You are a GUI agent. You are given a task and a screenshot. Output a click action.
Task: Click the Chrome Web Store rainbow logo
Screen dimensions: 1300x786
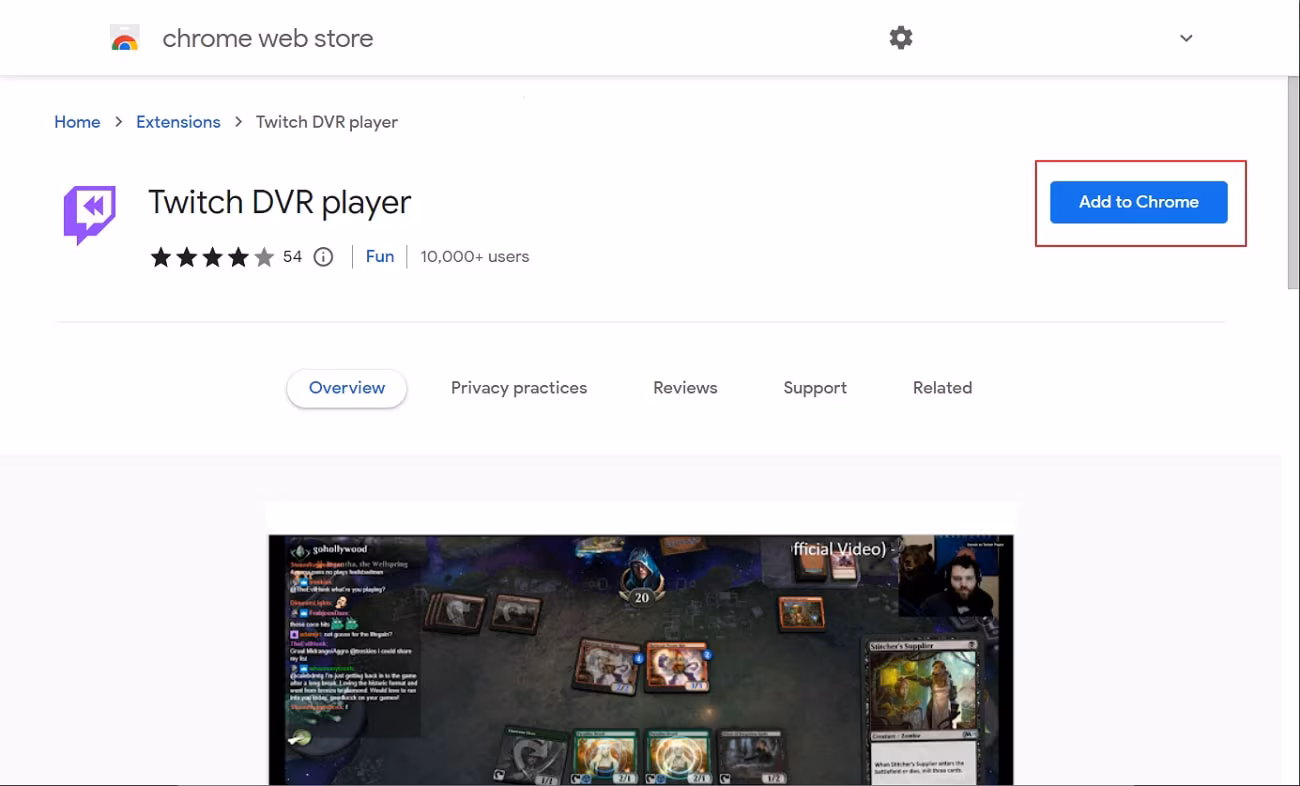click(x=125, y=39)
